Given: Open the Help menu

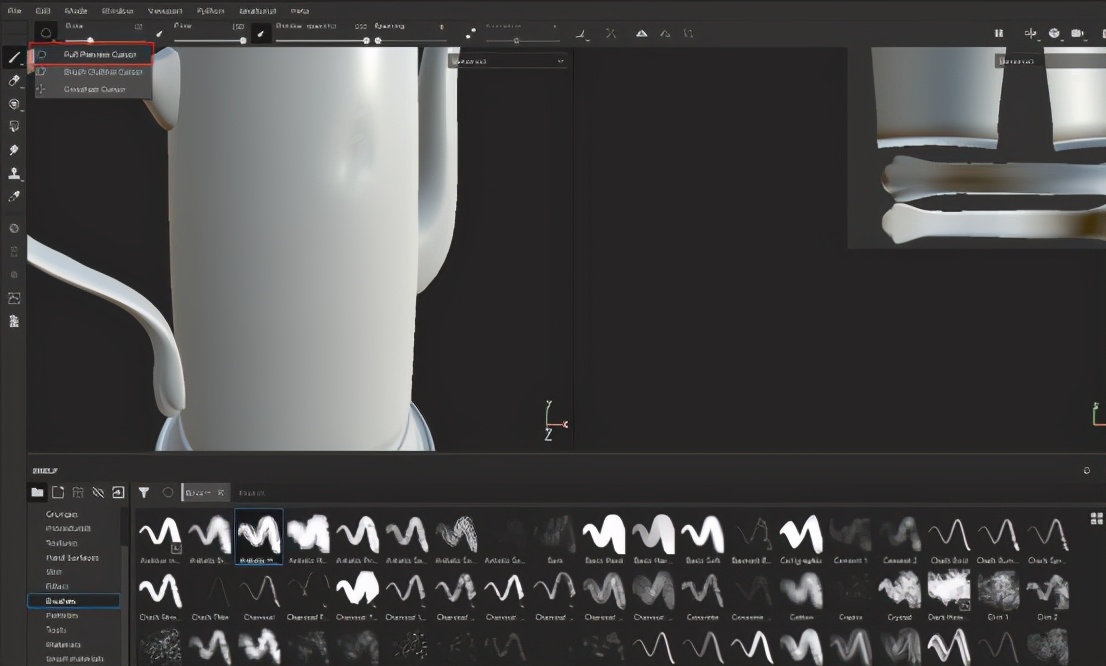Looking at the screenshot, I should point(300,11).
